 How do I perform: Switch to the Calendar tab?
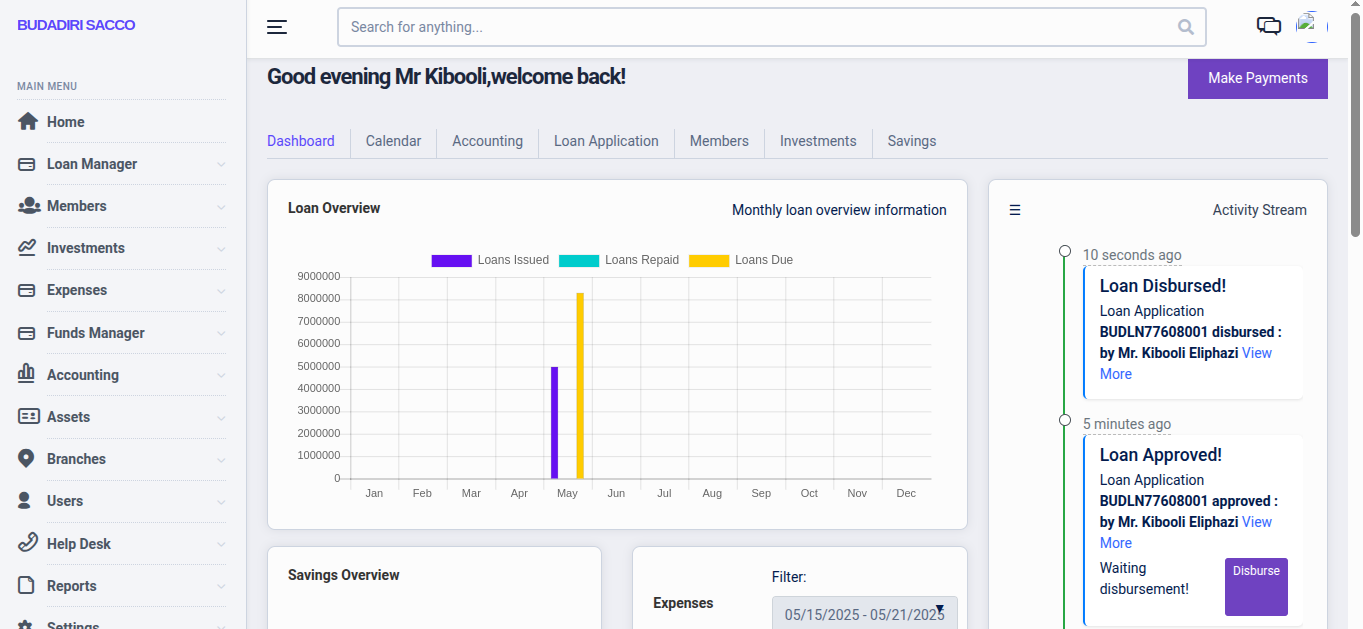tap(393, 141)
